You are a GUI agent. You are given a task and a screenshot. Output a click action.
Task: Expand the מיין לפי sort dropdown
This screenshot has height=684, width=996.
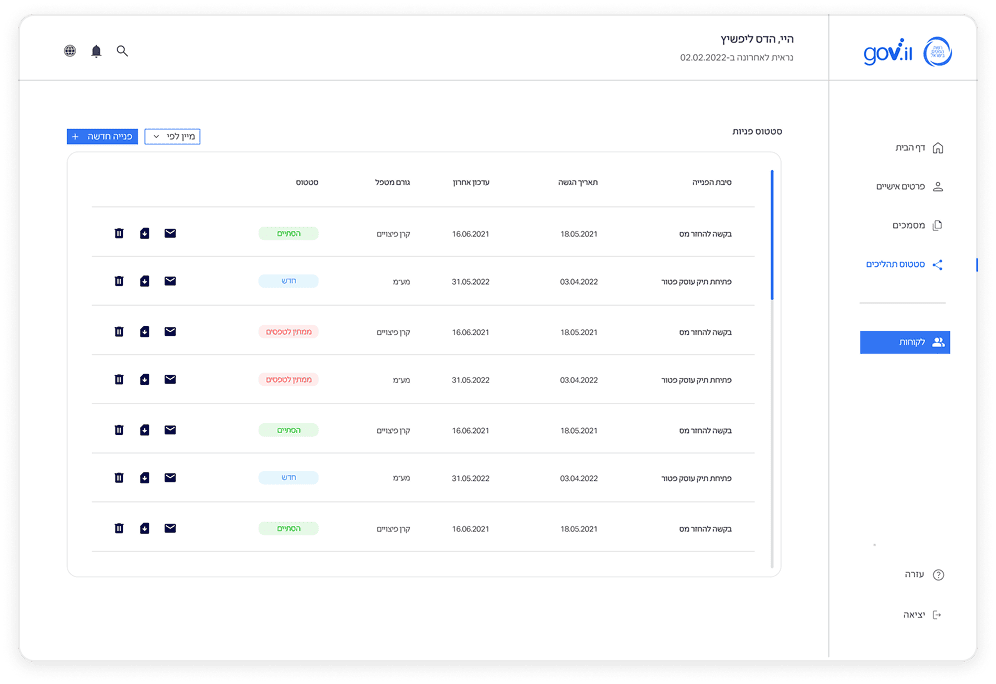pyautogui.click(x=172, y=137)
